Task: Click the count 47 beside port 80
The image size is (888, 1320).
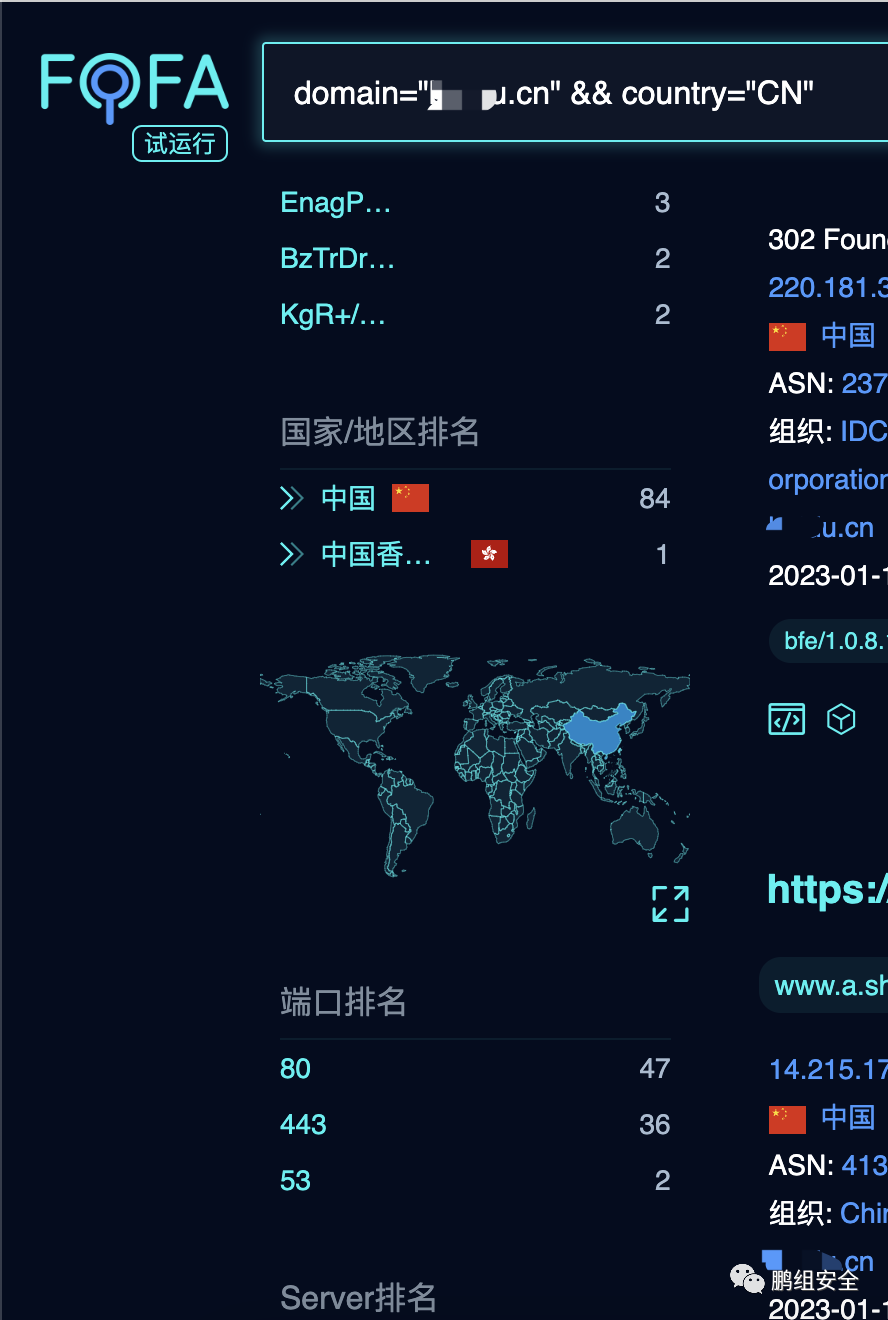Action: (x=655, y=1069)
